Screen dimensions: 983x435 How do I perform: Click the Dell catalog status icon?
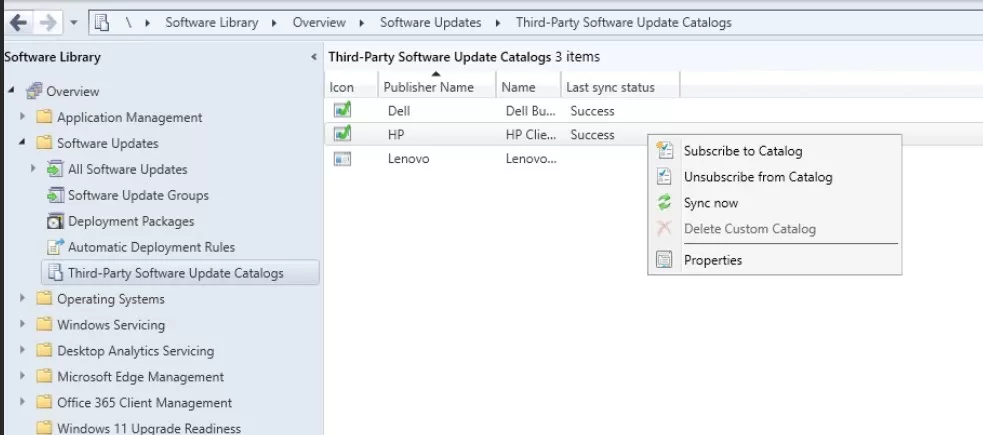click(x=342, y=110)
